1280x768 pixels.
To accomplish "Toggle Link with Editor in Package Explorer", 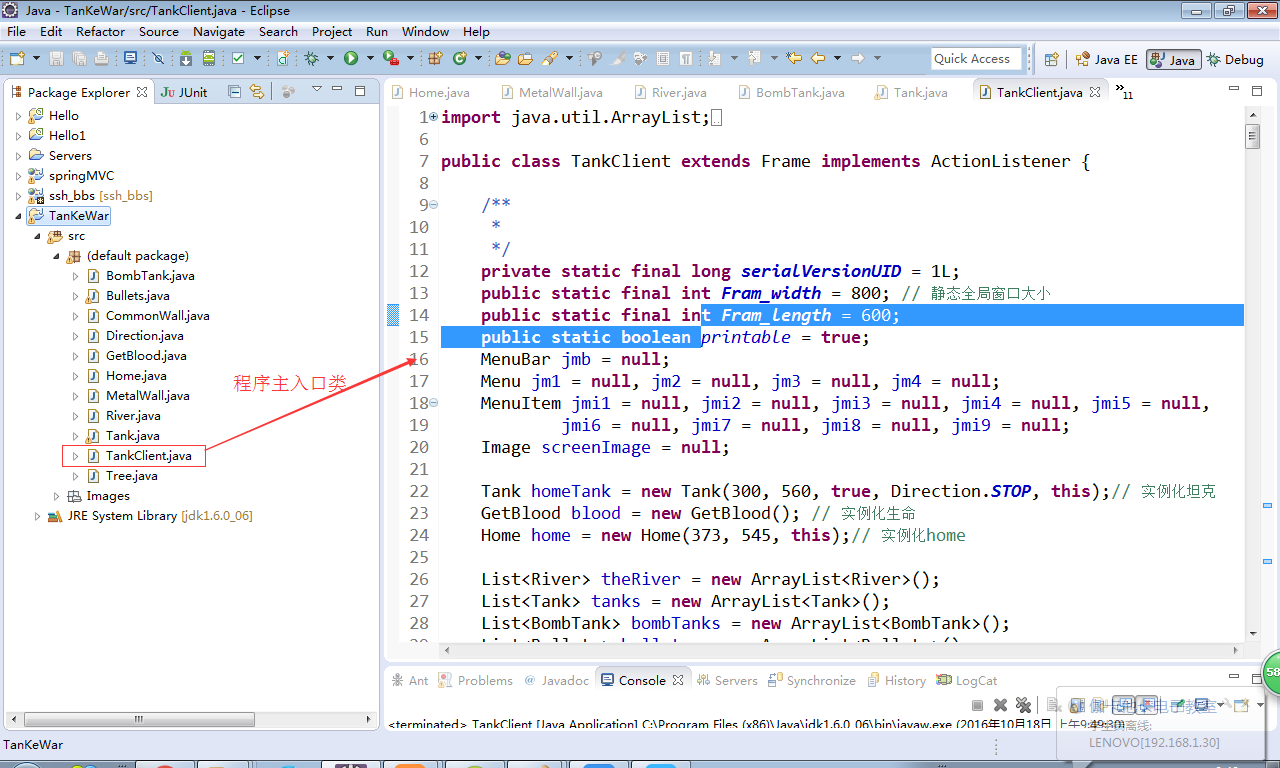I will 257,92.
